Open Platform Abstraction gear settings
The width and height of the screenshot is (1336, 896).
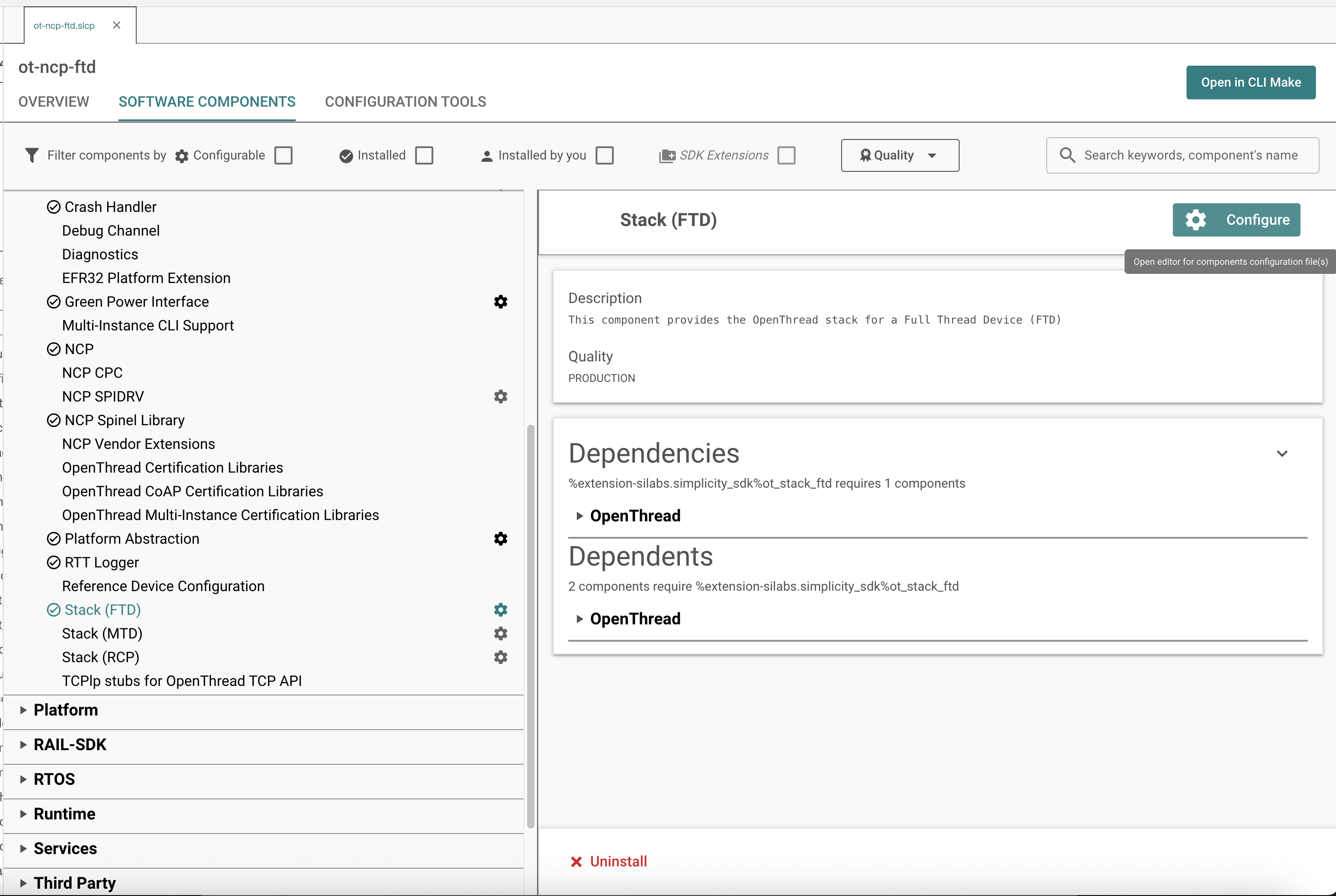pos(500,538)
